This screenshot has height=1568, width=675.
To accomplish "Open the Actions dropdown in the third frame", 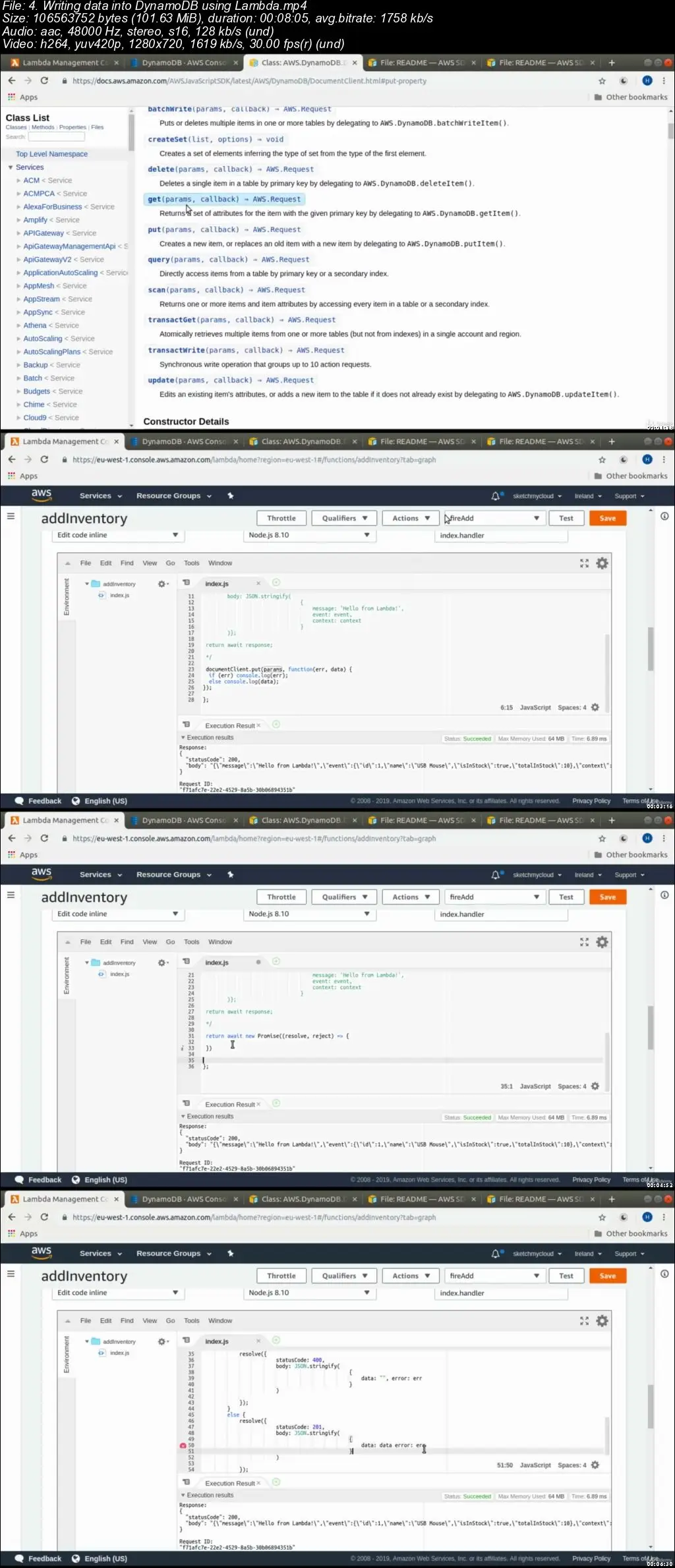I will click(x=411, y=897).
